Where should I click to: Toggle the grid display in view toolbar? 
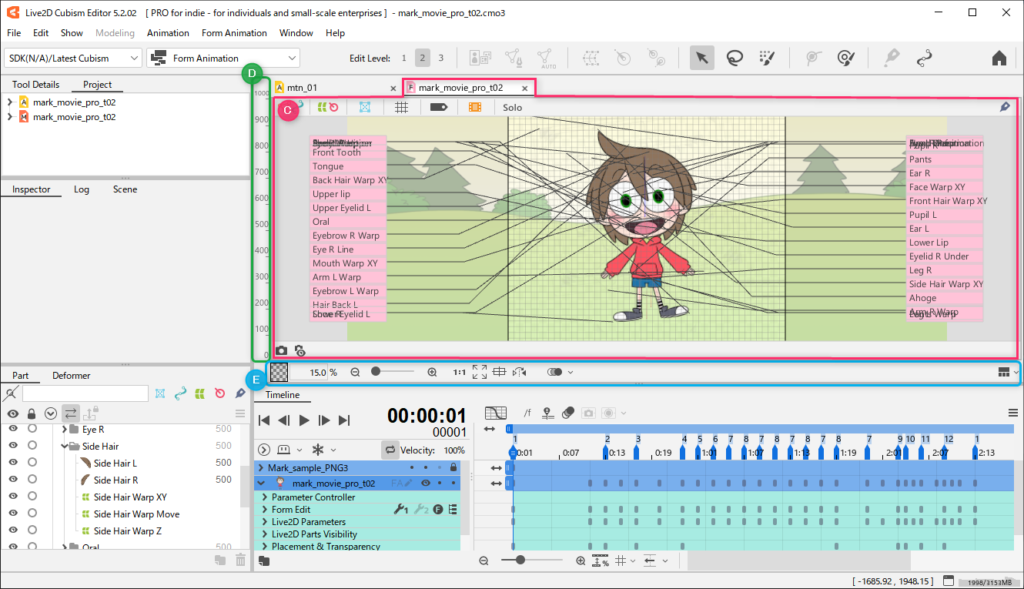[x=402, y=108]
